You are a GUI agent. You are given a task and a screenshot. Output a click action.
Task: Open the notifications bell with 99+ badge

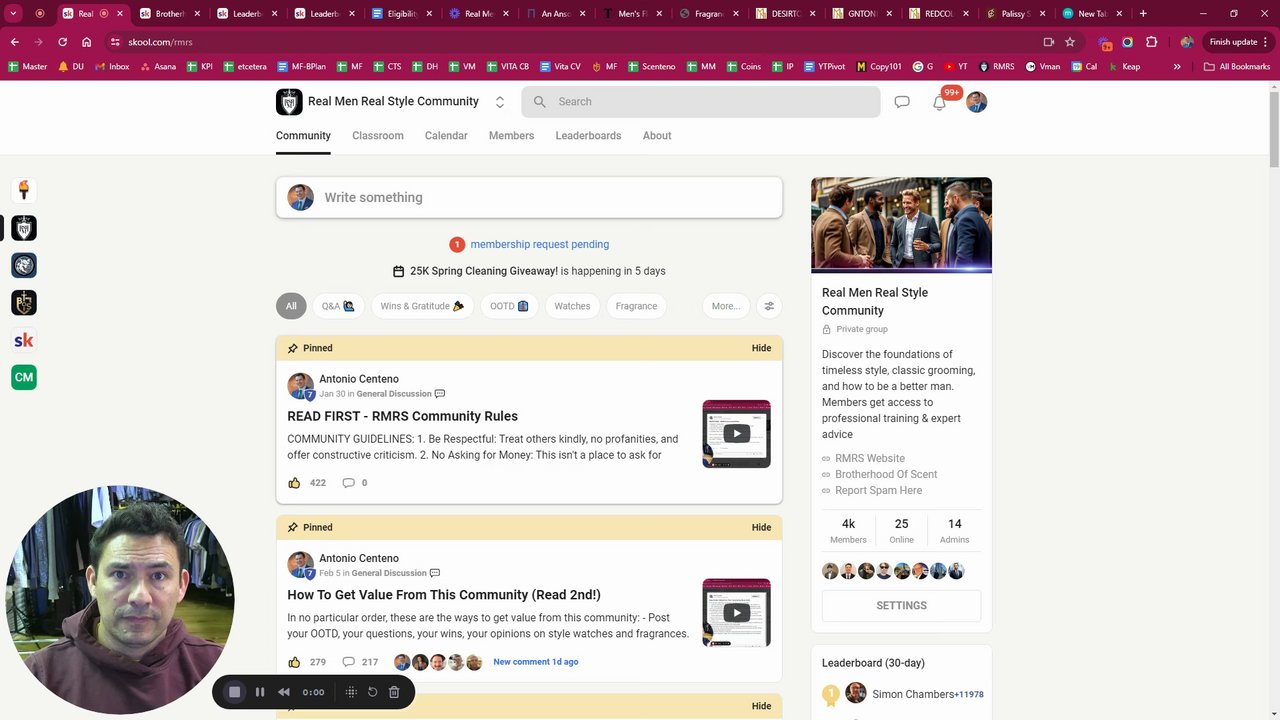click(940, 102)
